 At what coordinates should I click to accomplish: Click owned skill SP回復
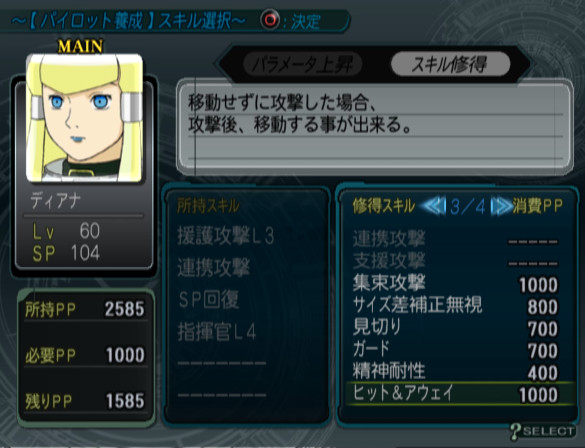[208, 300]
